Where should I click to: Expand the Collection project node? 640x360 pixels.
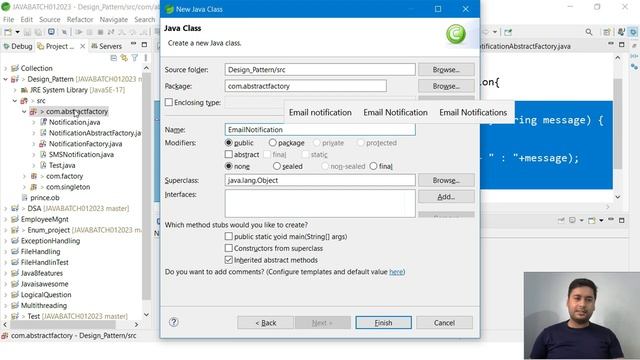(5, 68)
